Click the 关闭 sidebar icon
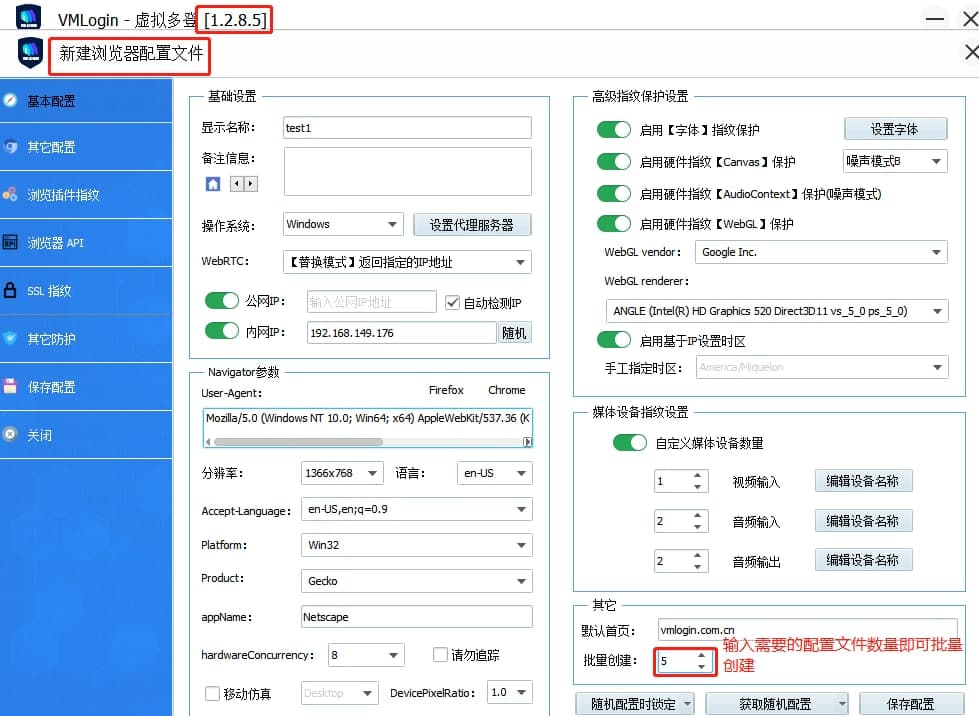Viewport: 979px width, 716px height. click(x=11, y=435)
